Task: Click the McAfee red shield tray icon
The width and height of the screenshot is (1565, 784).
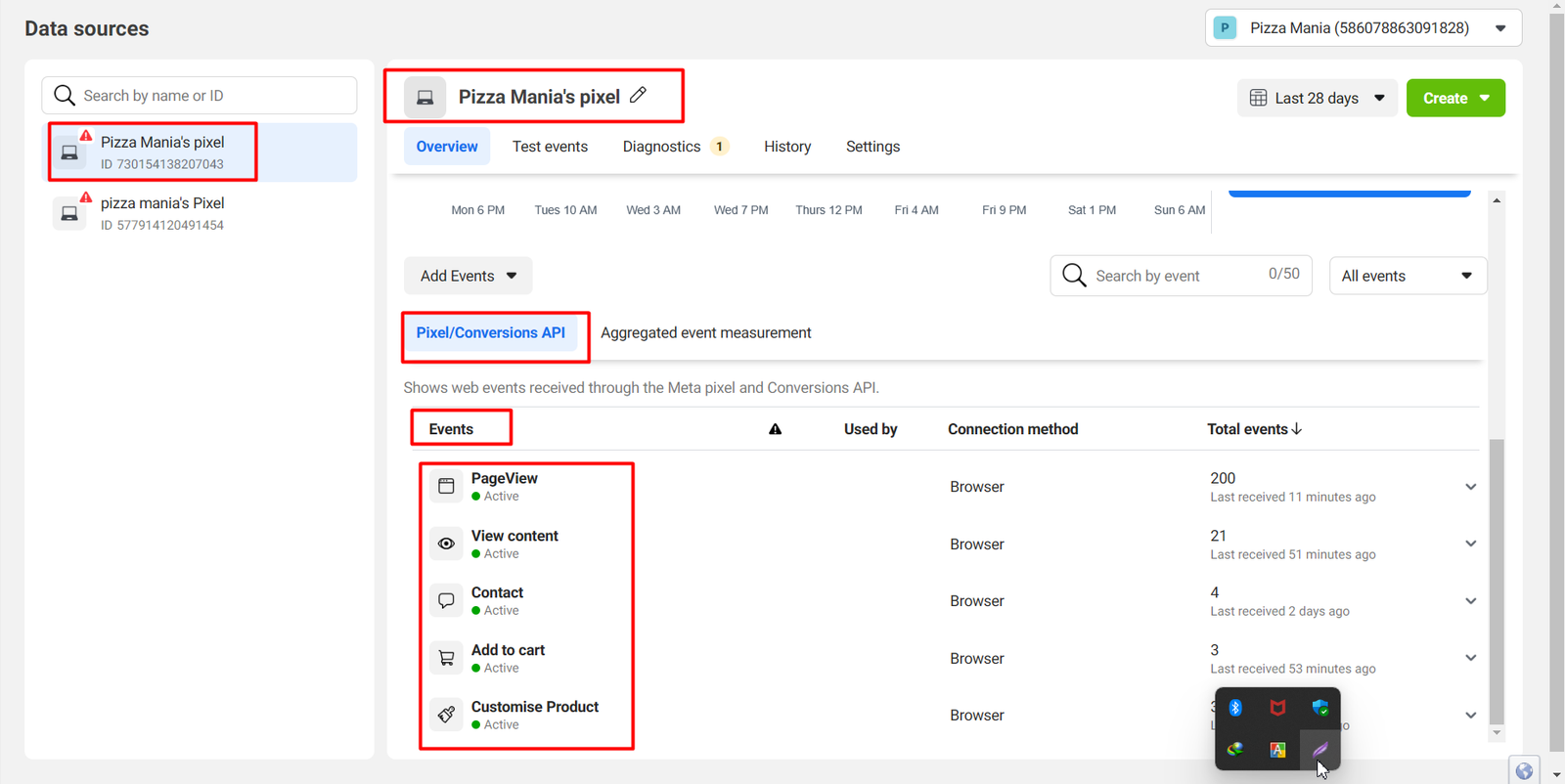Action: tap(1277, 708)
